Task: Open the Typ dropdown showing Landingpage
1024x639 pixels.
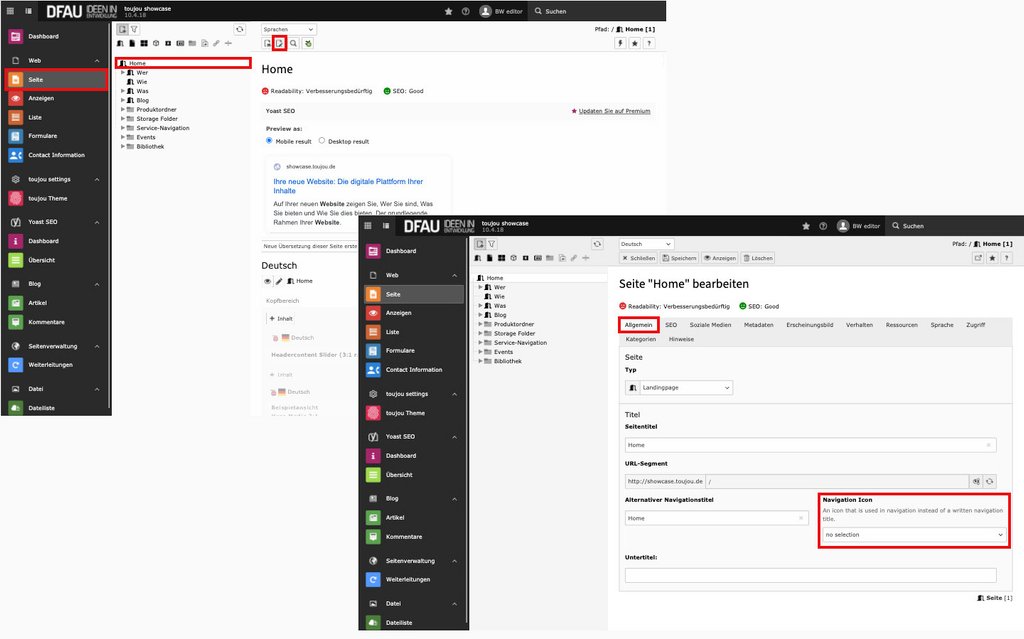Action: pos(679,387)
